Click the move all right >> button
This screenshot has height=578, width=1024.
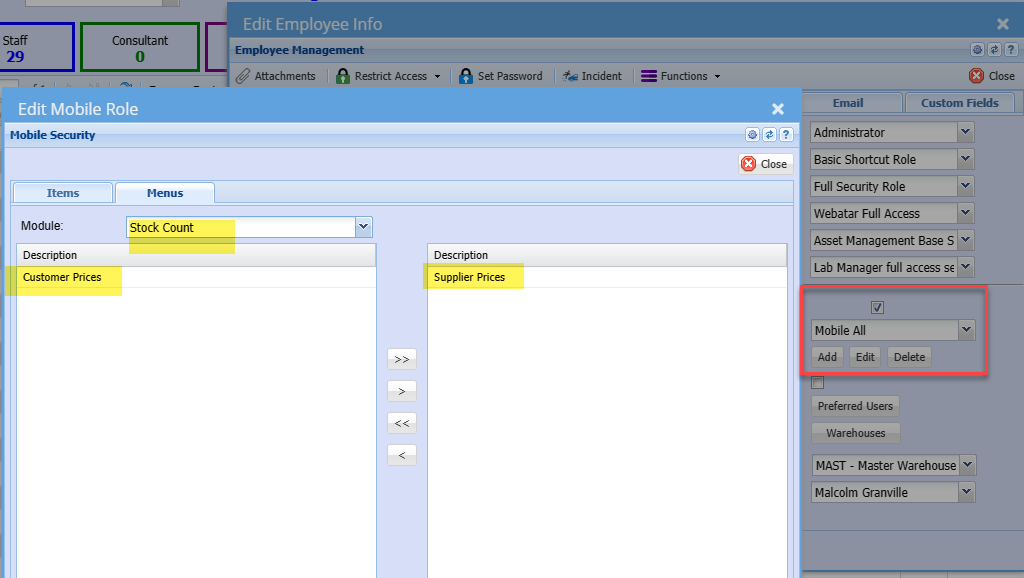click(402, 359)
